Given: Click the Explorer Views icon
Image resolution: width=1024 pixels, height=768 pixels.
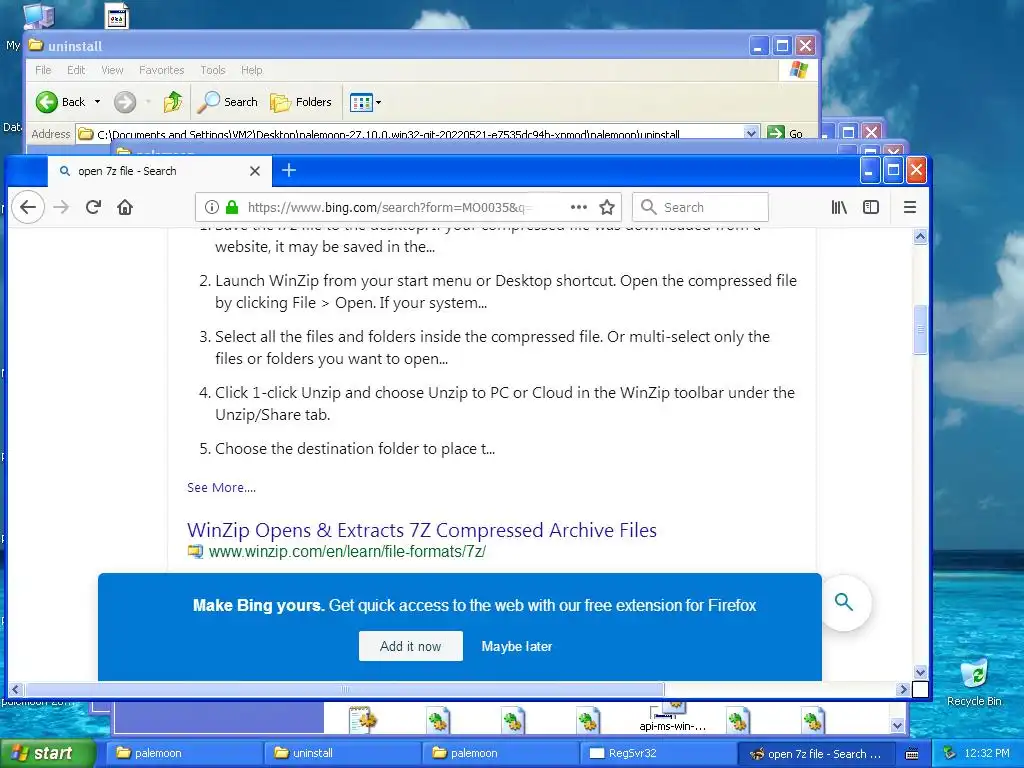Looking at the screenshot, I should pyautogui.click(x=360, y=102).
